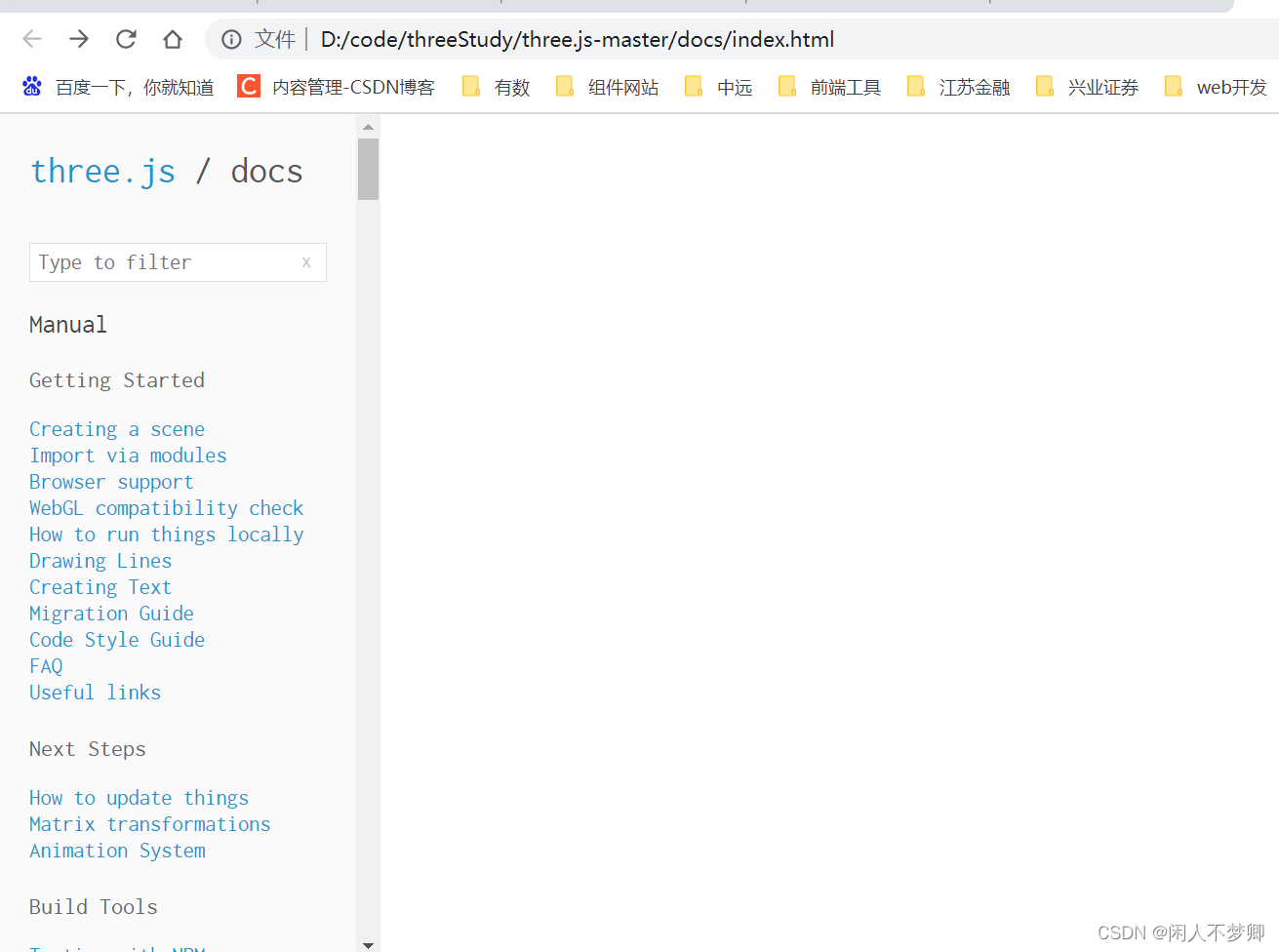
Task: Open the CSDN red C icon bookmark
Action: [x=249, y=87]
